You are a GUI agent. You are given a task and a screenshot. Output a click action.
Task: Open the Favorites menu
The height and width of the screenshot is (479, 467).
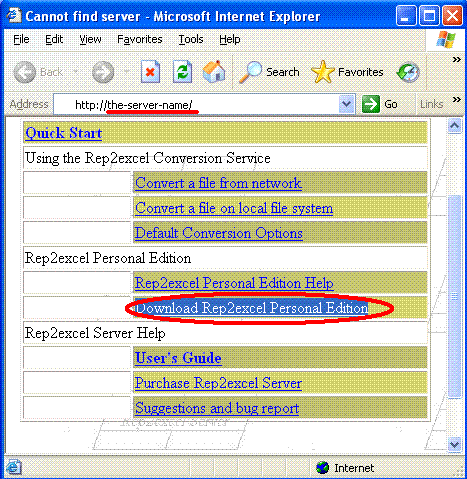point(140,39)
